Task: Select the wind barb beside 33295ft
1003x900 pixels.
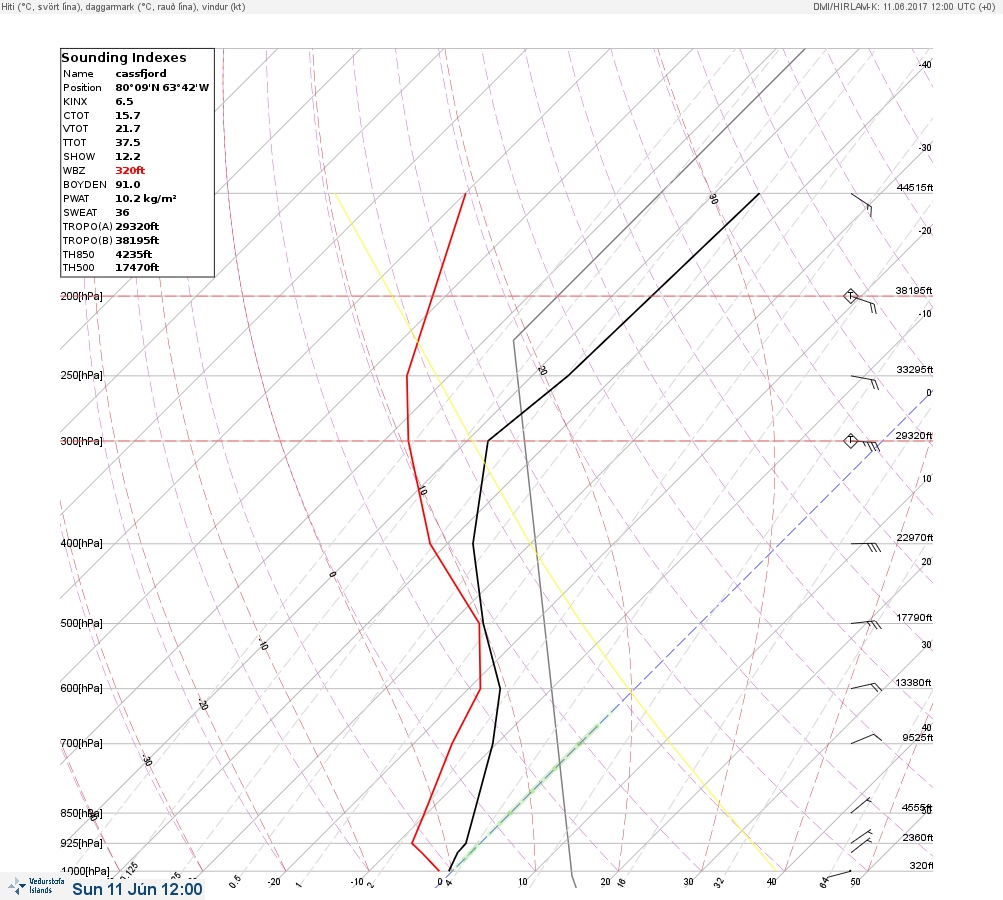Action: click(x=865, y=382)
